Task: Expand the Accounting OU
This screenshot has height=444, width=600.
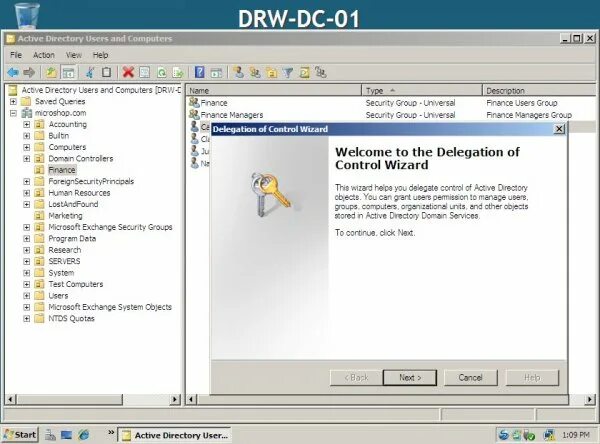Action: click(x=26, y=124)
